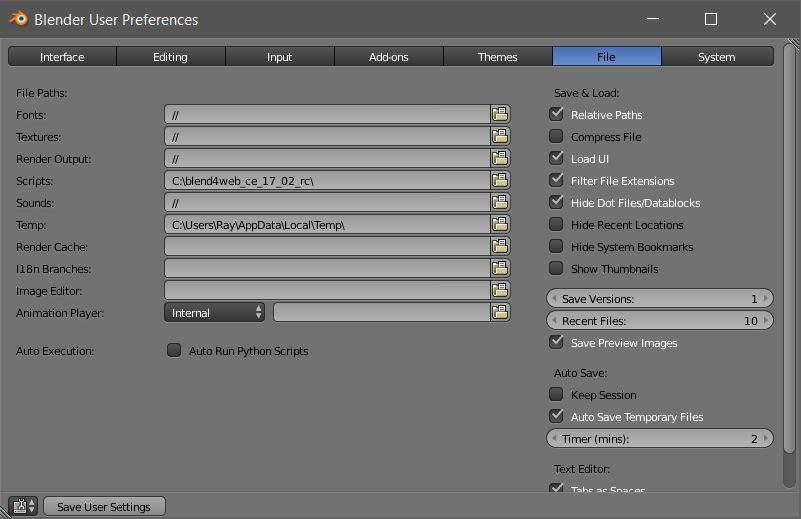
Task: Enable the Keep Session checkbox
Action: point(556,394)
